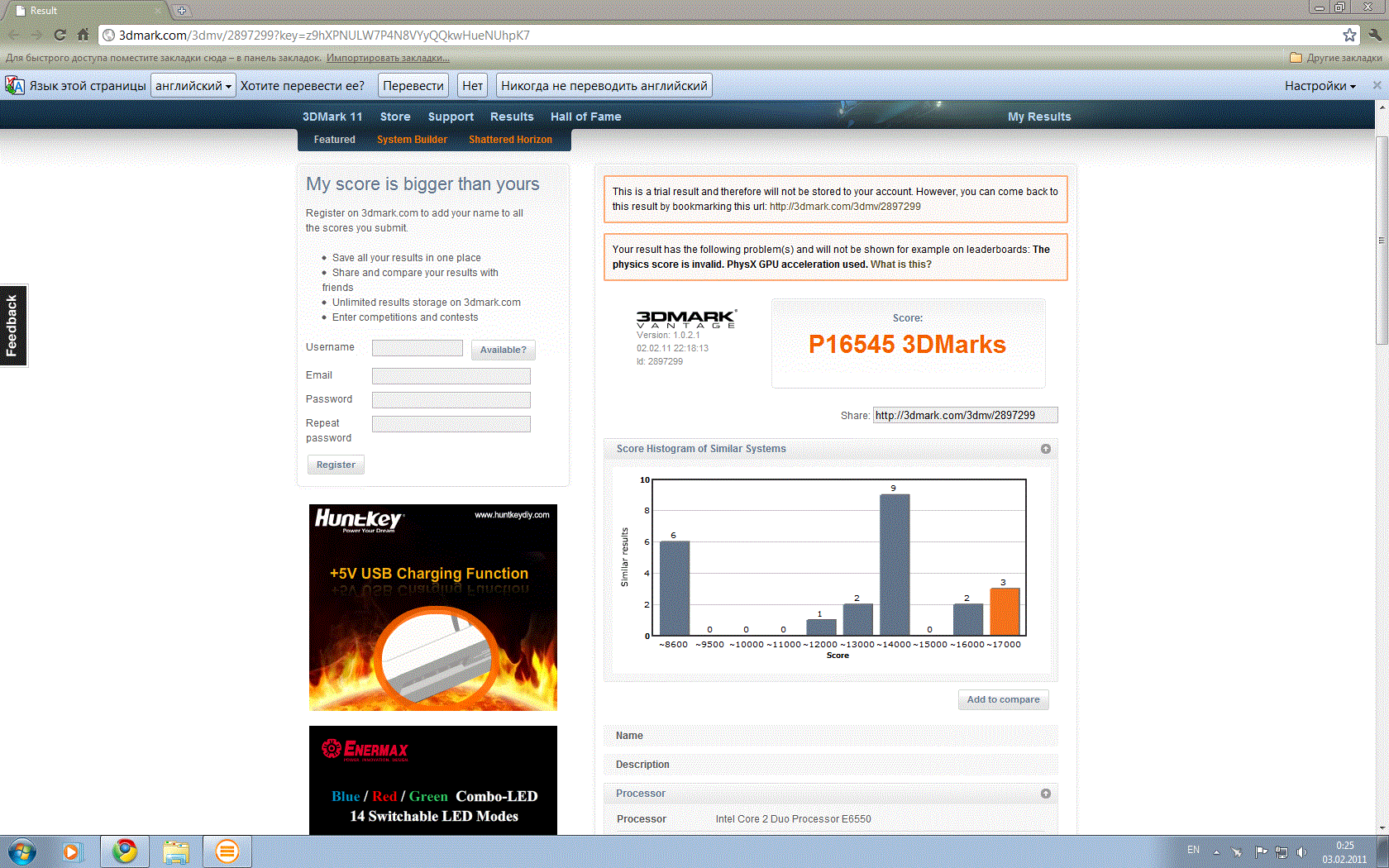
Task: Open Настройки dropdown in translate bar
Action: pos(1320,86)
